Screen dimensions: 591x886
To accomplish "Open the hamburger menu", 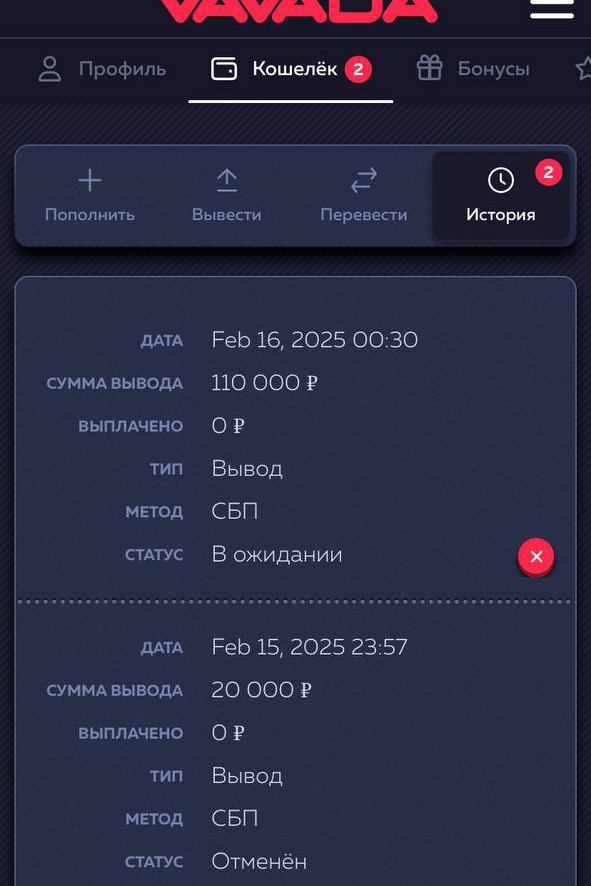I will pos(551,8).
